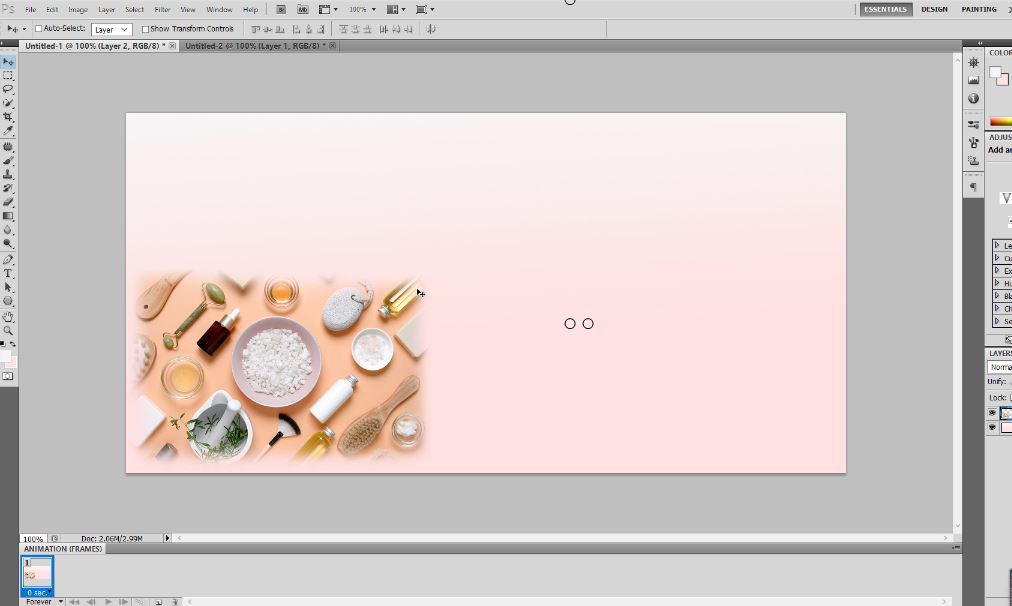Select the Ellipse shape tool
This screenshot has width=1012, height=606.
(8, 301)
